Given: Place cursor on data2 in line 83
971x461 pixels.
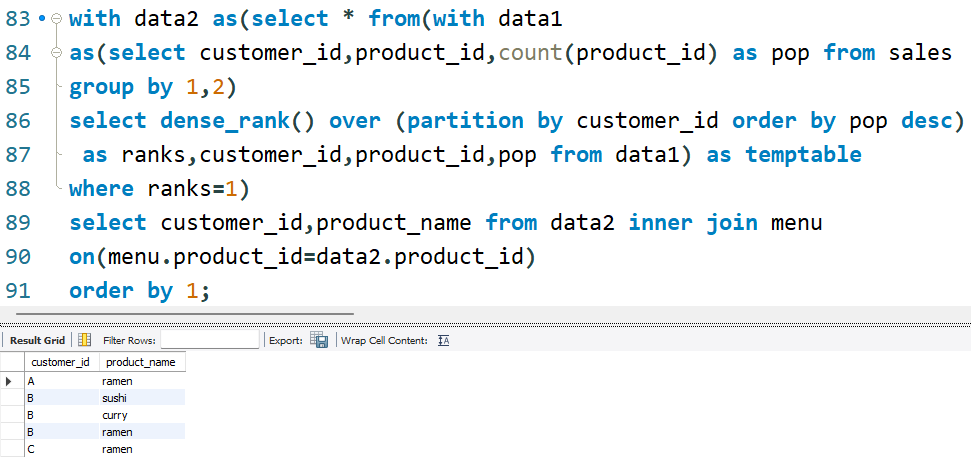Looking at the screenshot, I should pyautogui.click(x=167, y=19).
